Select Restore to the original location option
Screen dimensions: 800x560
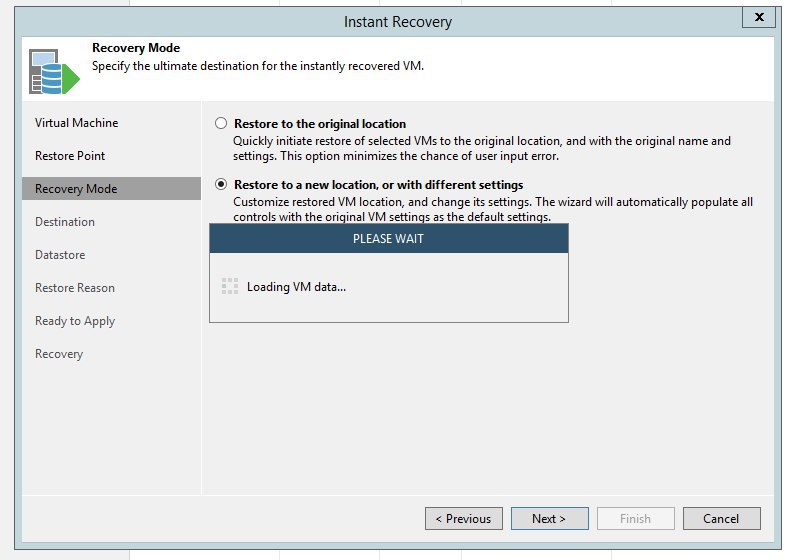coord(221,123)
